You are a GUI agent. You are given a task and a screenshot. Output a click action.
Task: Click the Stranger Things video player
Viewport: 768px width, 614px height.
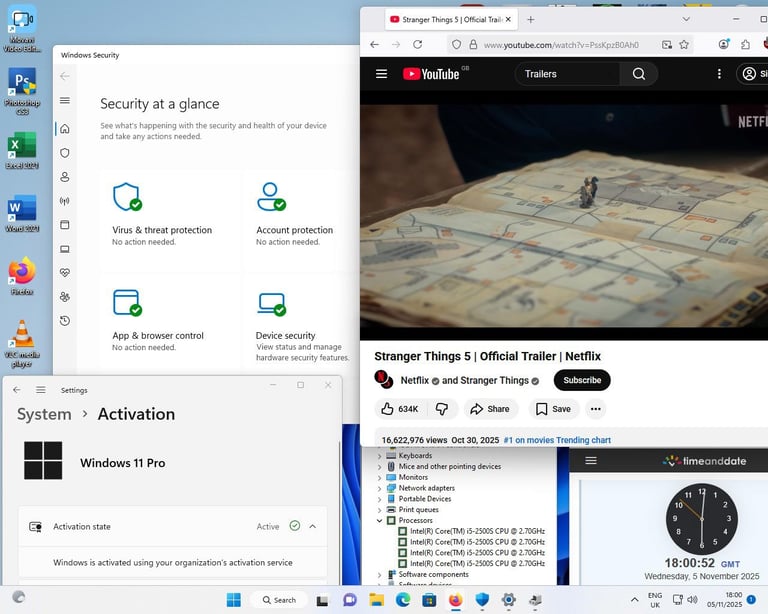click(564, 215)
